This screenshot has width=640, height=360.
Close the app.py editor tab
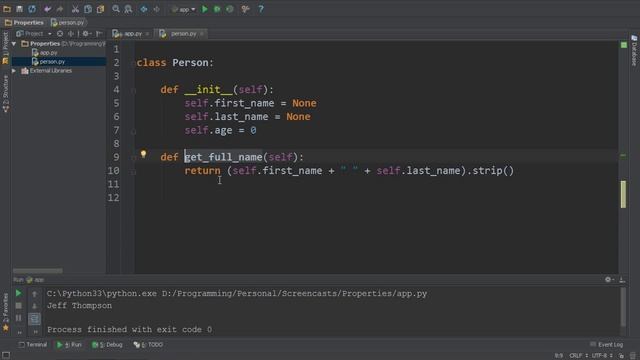(x=147, y=34)
